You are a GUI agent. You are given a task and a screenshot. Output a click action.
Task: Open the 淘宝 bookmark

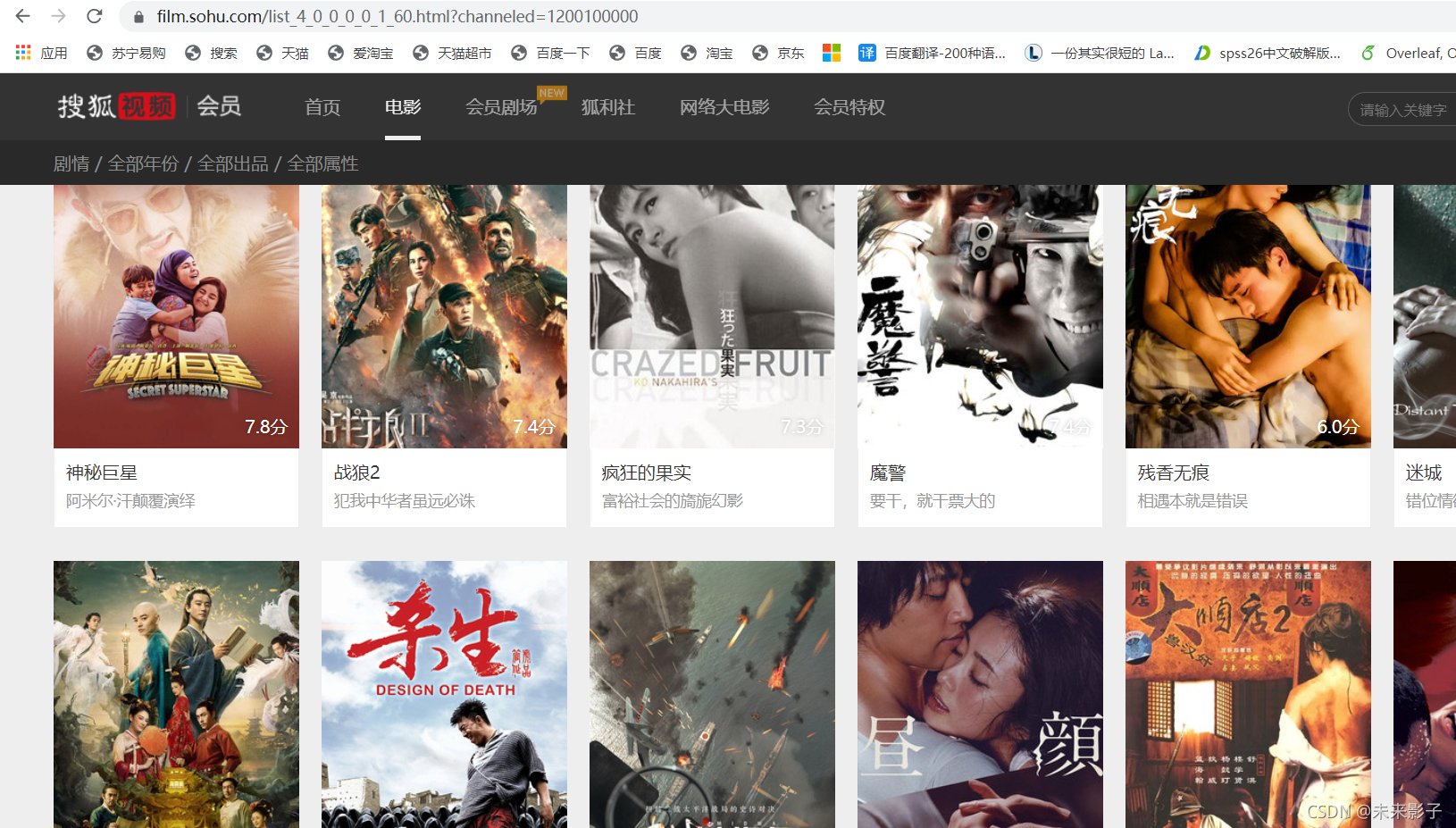[707, 53]
